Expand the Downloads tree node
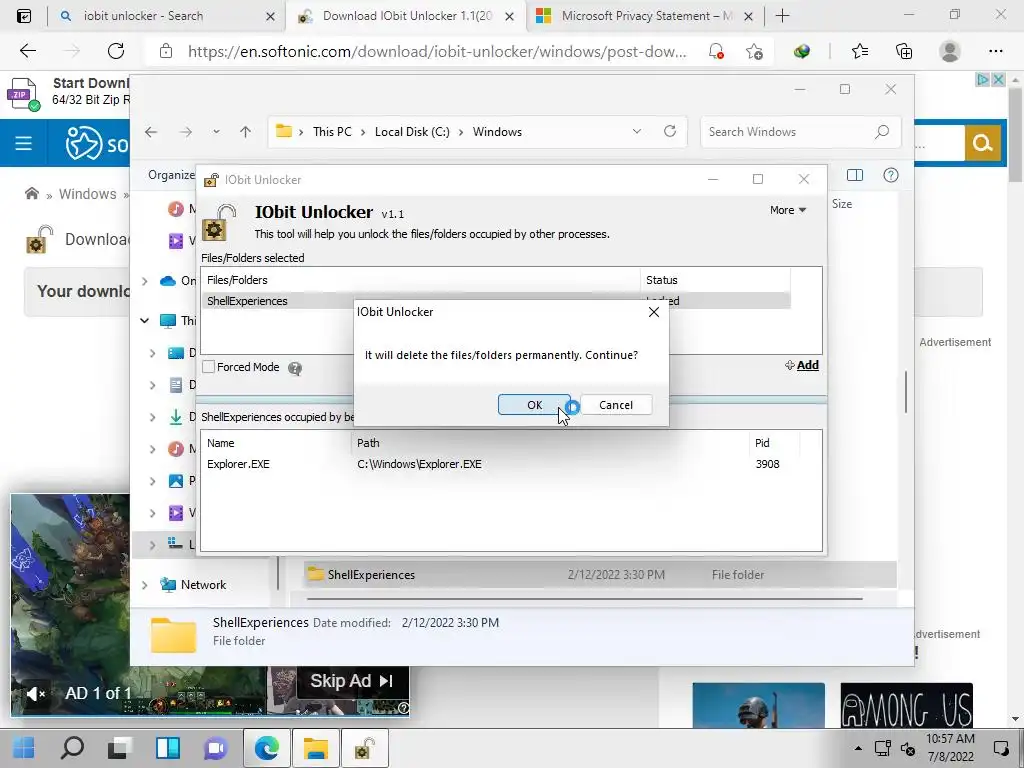The image size is (1024, 768). 153,417
